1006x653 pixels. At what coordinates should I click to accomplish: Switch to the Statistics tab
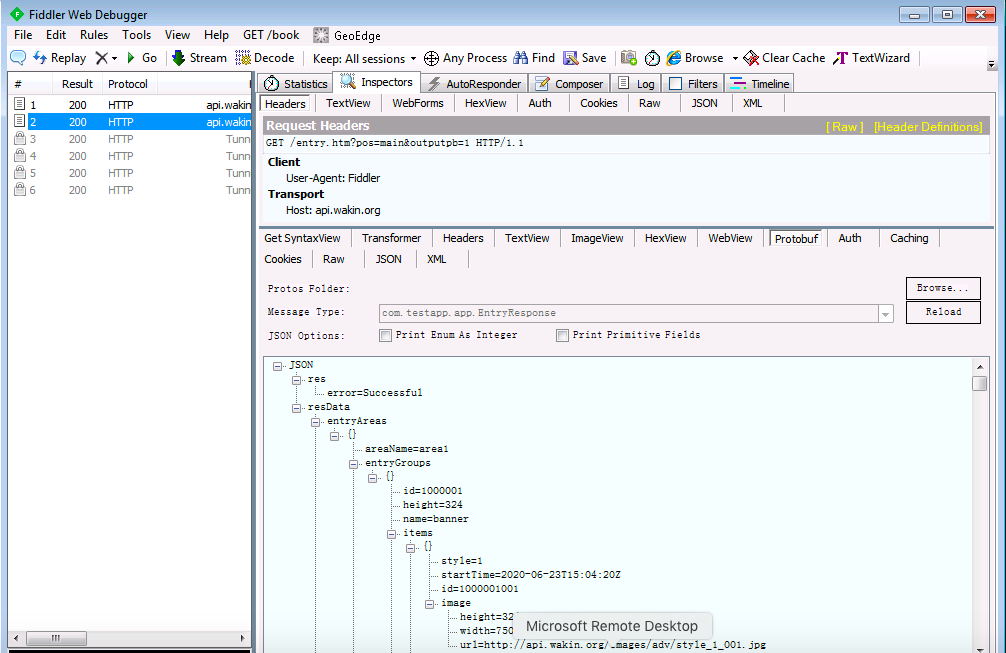[296, 83]
